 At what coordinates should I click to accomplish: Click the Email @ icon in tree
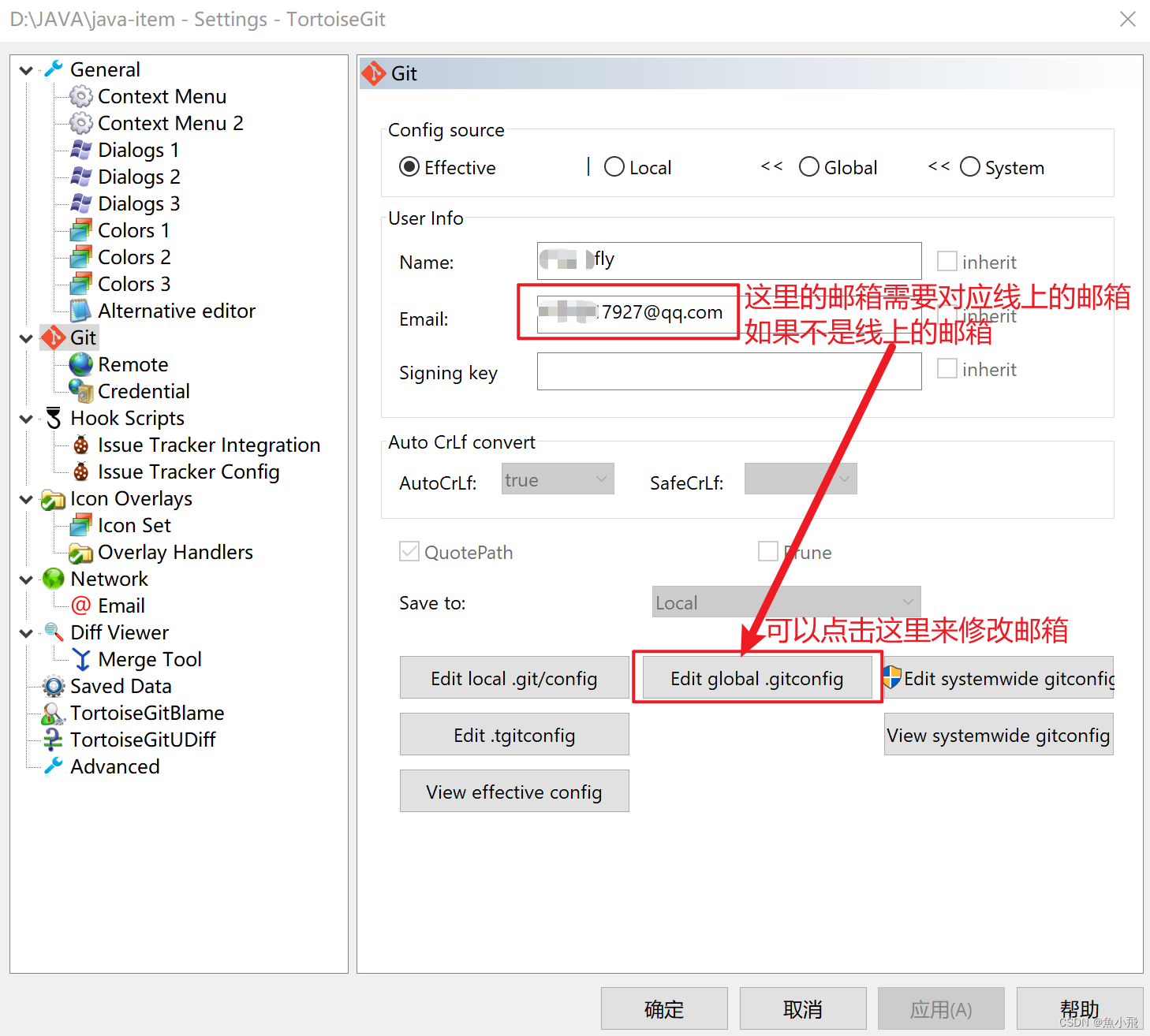[81, 606]
